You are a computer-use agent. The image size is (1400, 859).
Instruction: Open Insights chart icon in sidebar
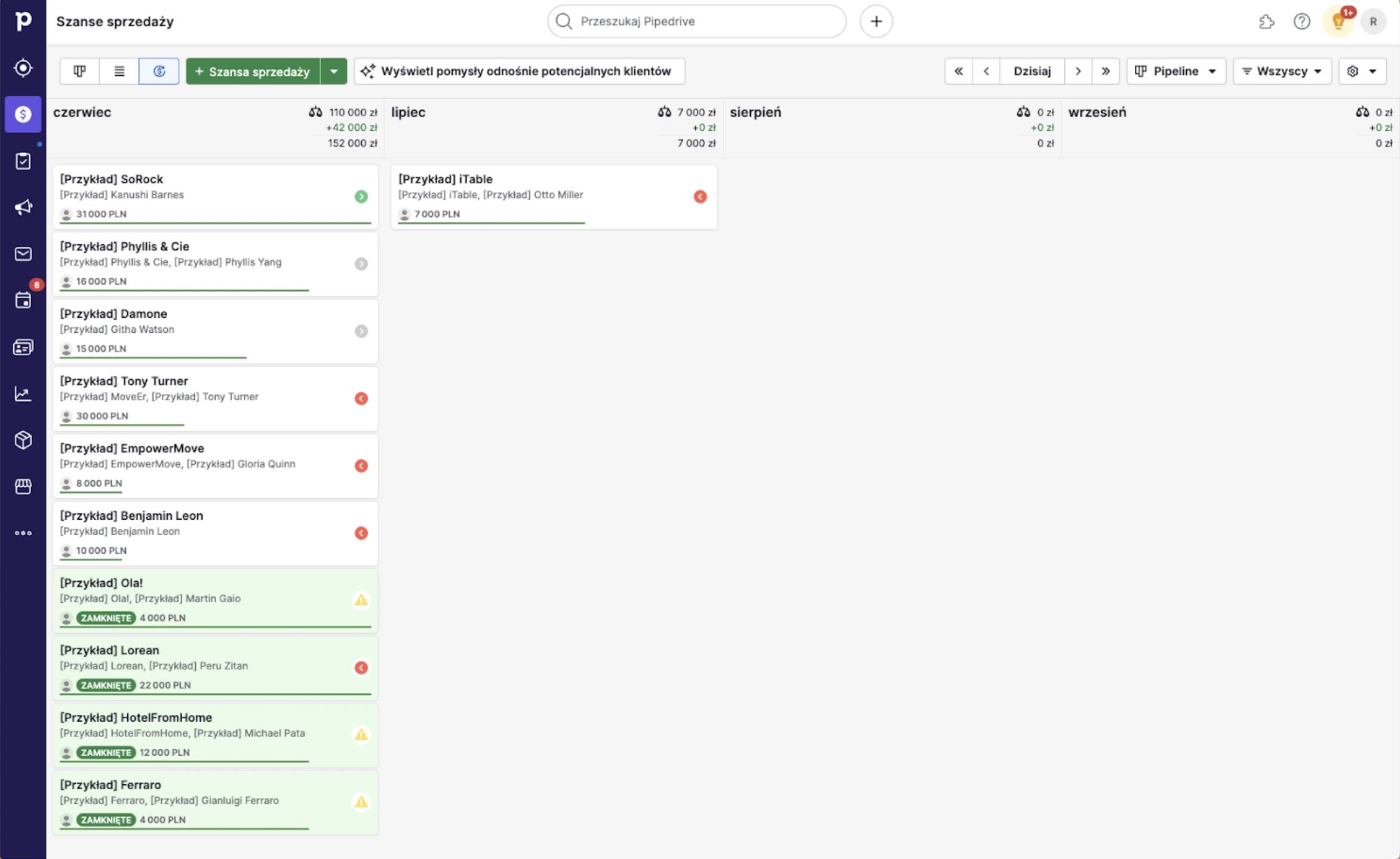(x=23, y=394)
